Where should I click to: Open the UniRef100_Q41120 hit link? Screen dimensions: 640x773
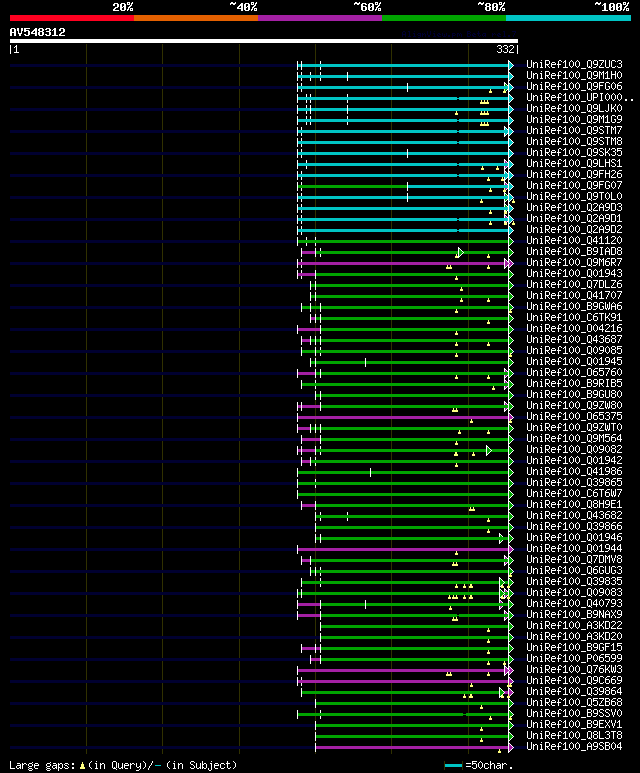pyautogui.click(x=574, y=241)
